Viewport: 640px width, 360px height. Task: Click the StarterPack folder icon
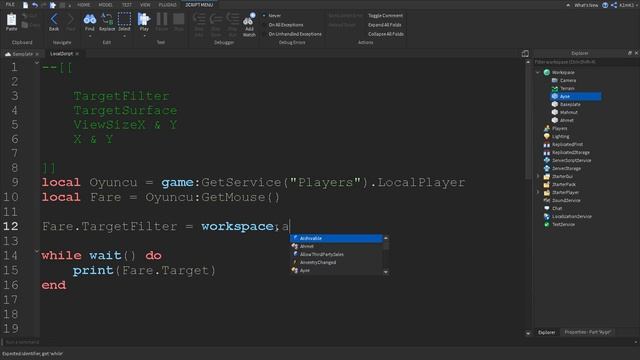[547, 184]
